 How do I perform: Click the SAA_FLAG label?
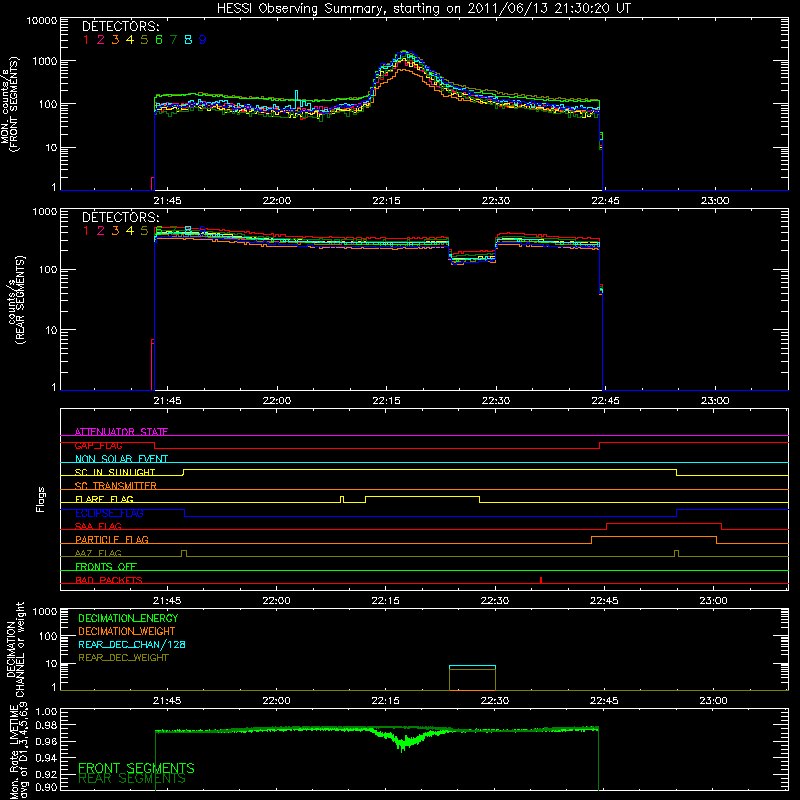pos(98,526)
